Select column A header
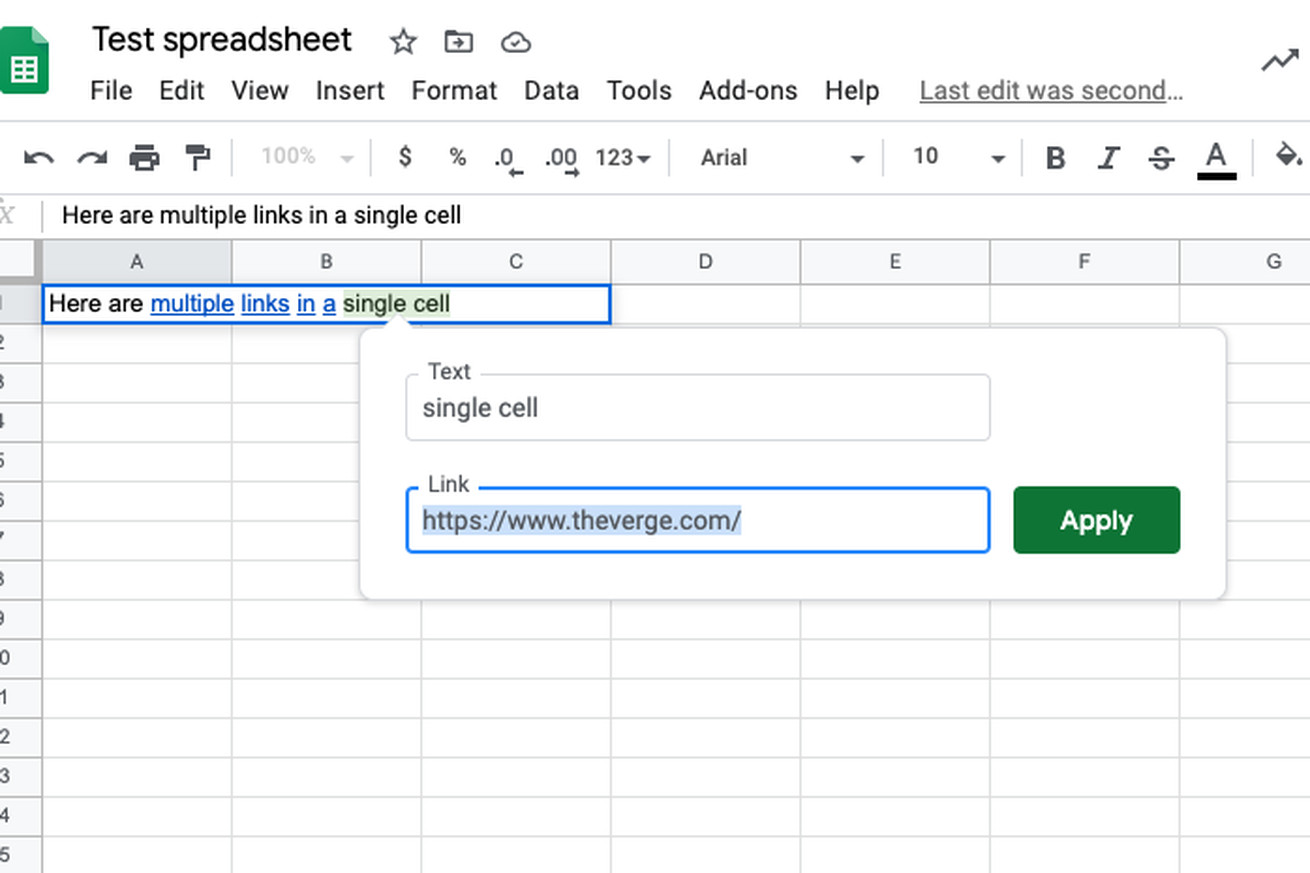Image resolution: width=1310 pixels, height=873 pixels. point(137,262)
